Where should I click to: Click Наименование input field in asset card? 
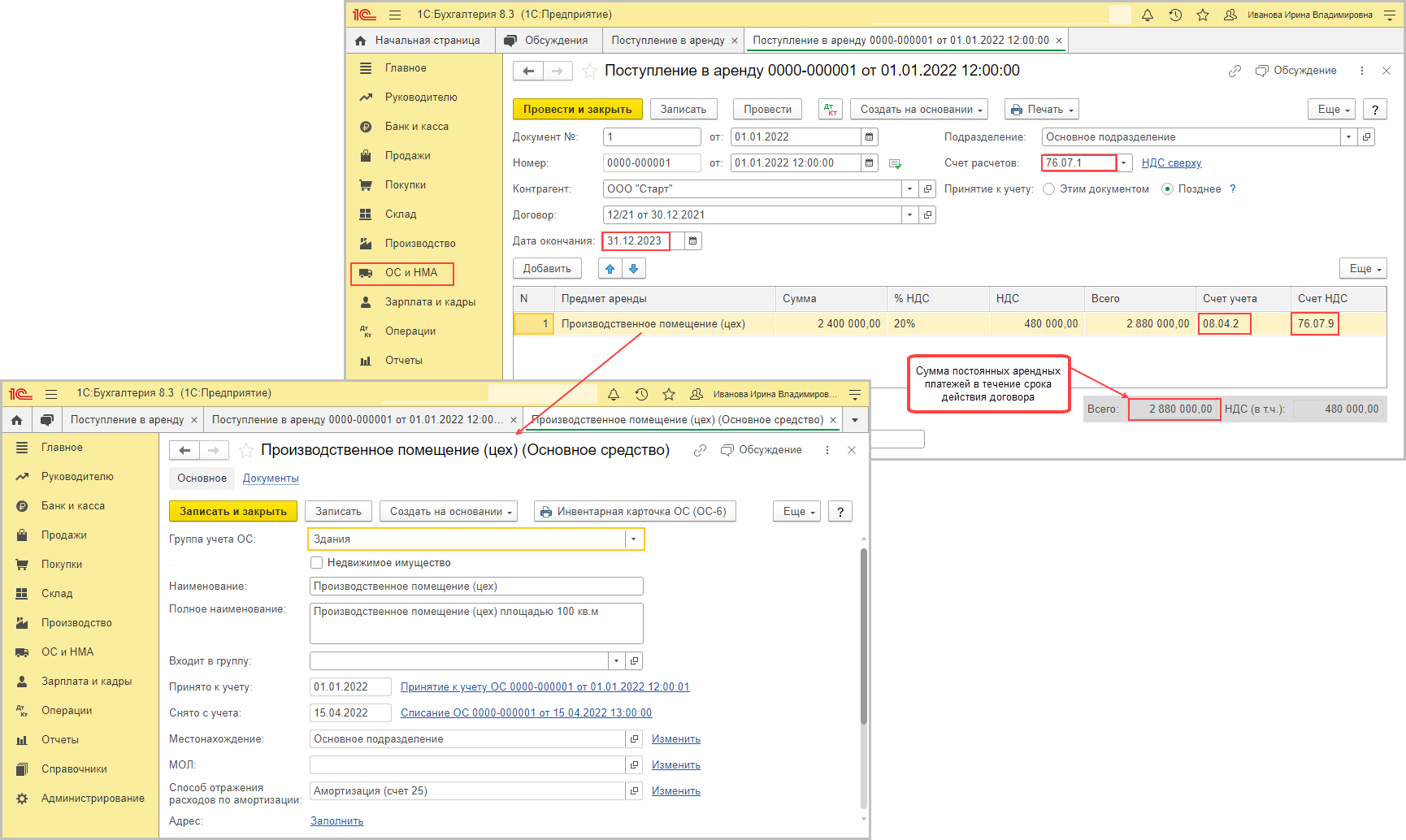click(476, 587)
